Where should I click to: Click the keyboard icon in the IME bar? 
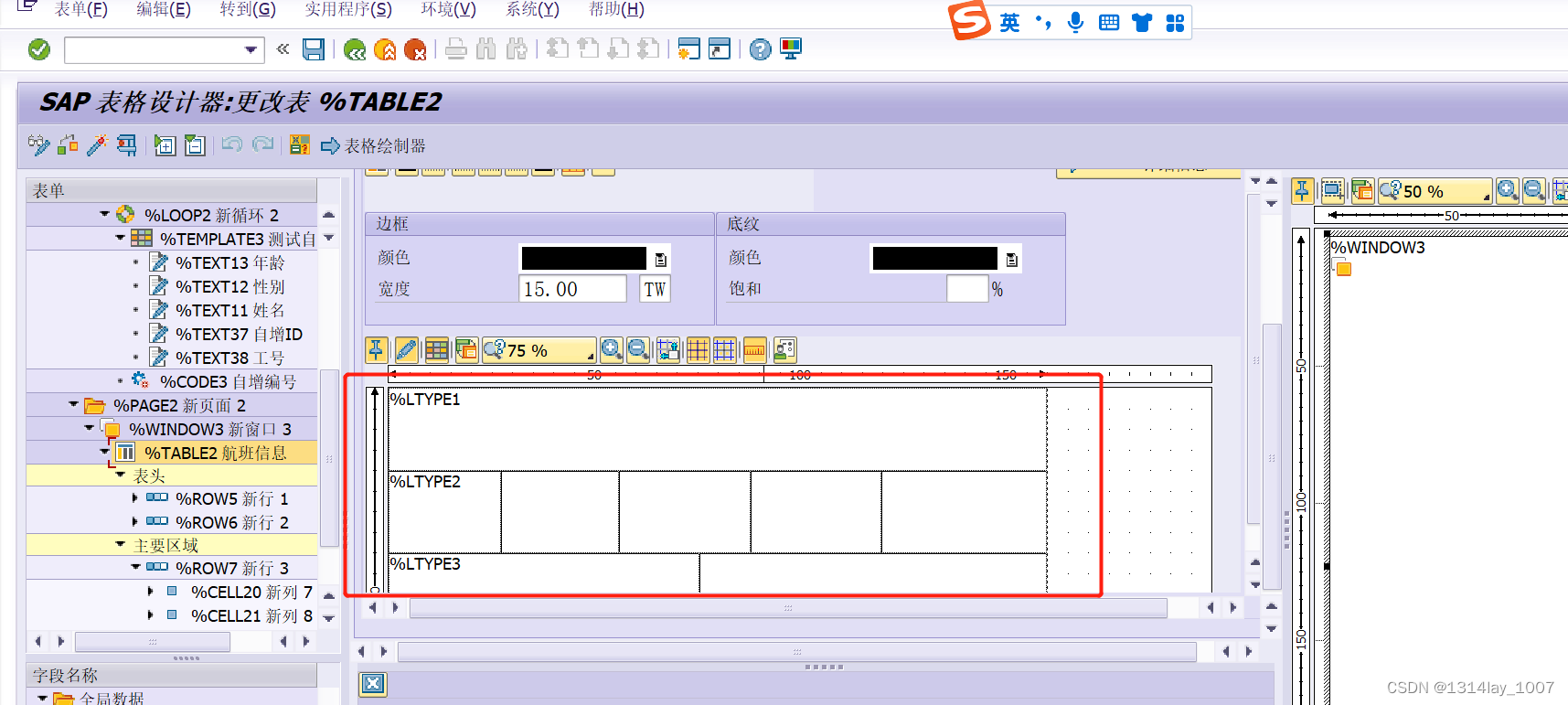click(x=1109, y=22)
